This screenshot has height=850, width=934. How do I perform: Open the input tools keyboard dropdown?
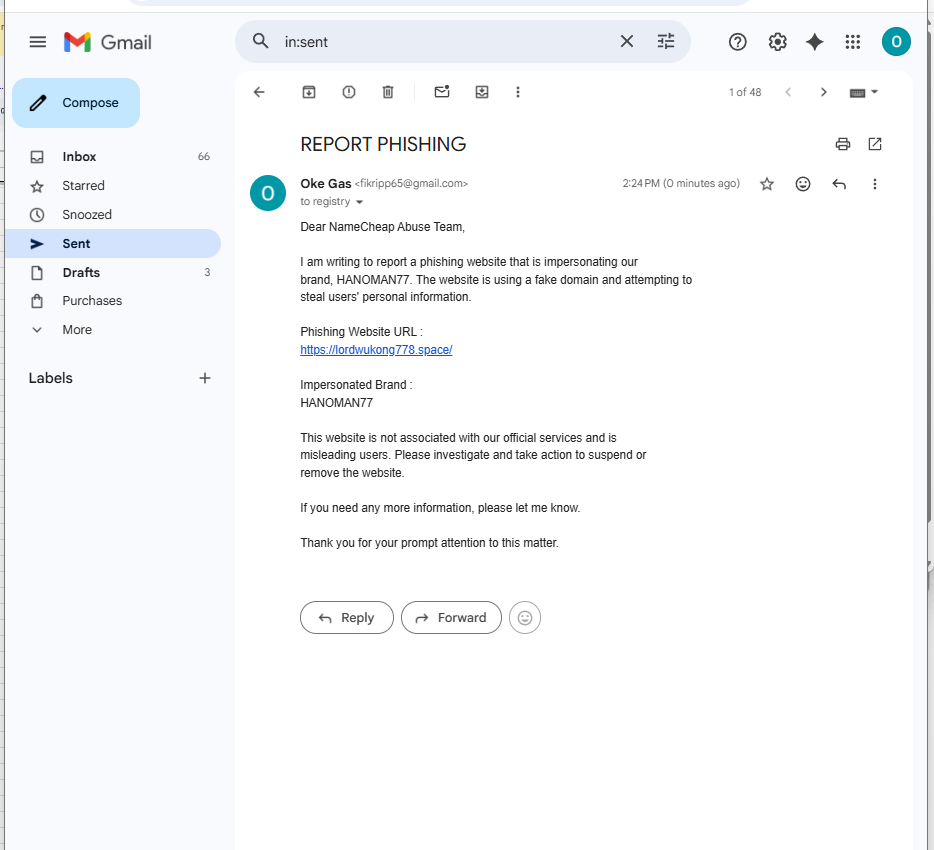[864, 92]
